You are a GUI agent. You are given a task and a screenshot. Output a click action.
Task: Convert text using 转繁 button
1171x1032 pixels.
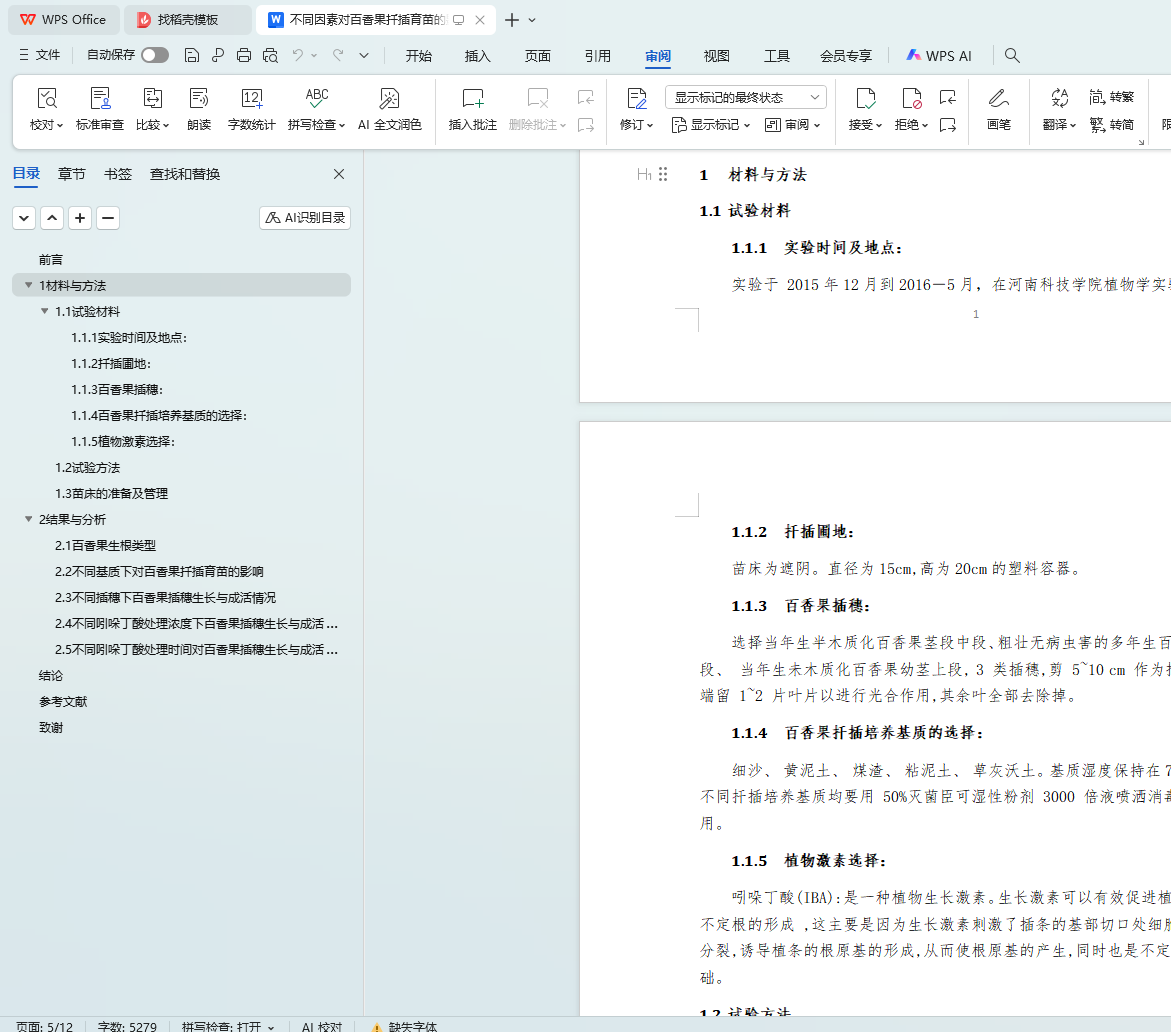(1112, 97)
